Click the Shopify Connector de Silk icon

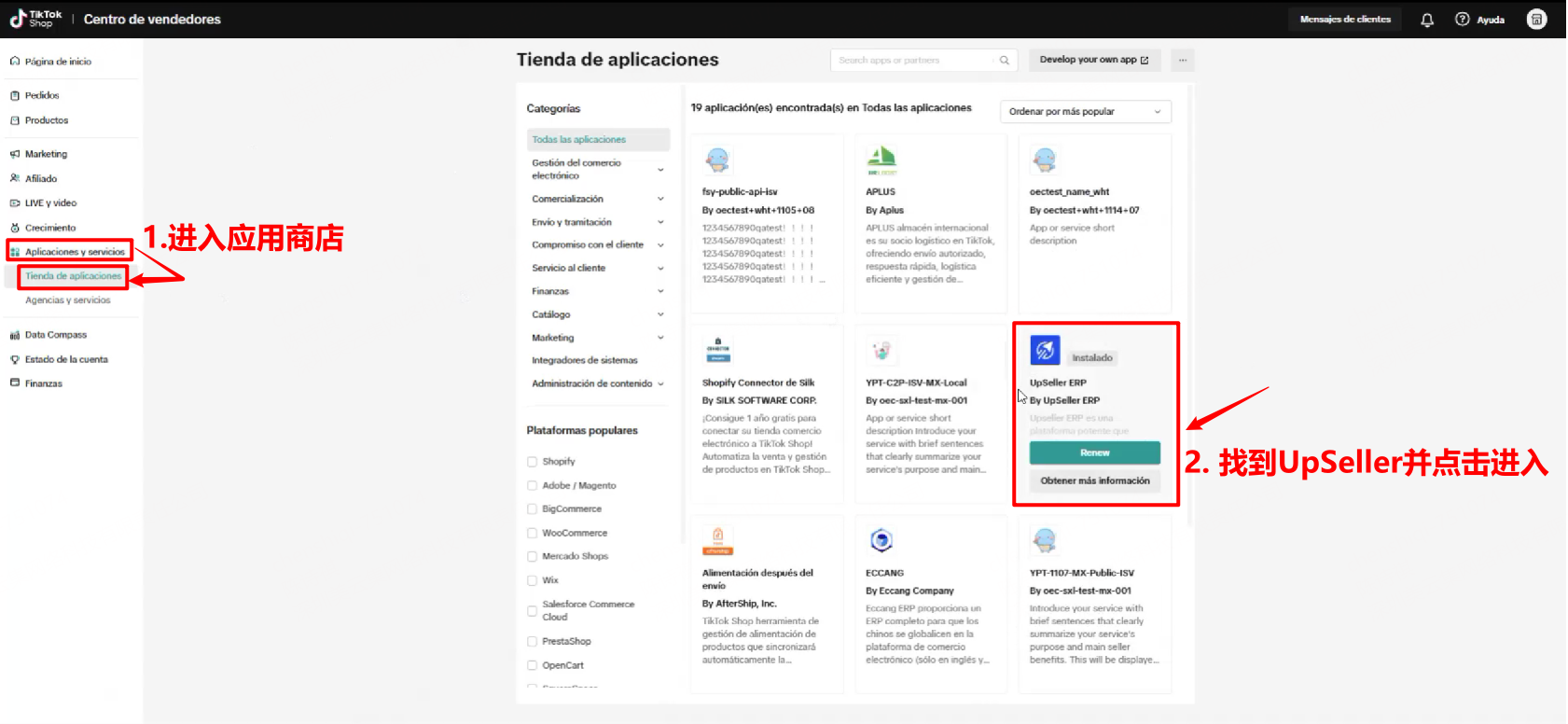717,350
